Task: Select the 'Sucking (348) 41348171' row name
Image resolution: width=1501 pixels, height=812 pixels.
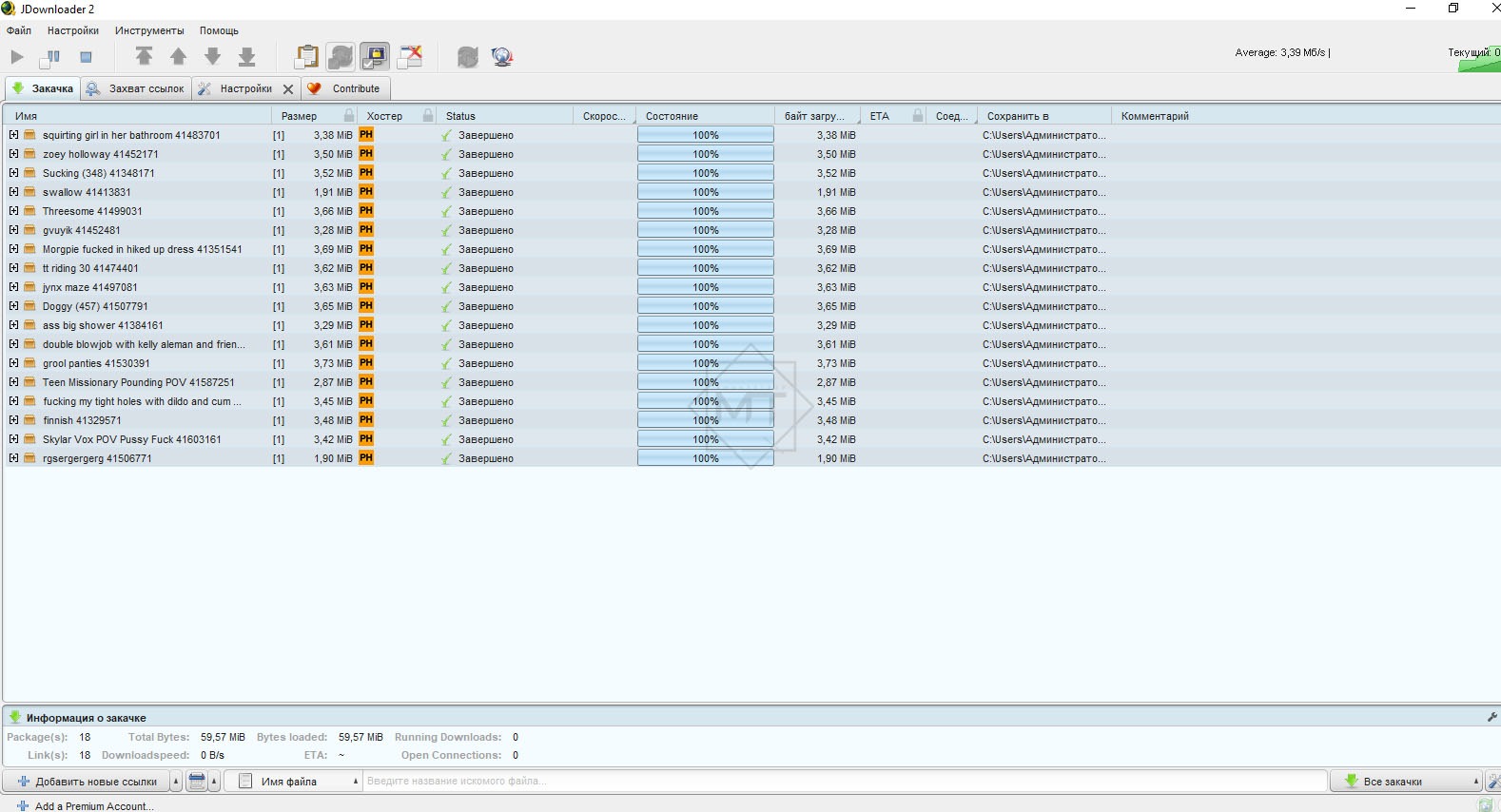Action: click(98, 173)
